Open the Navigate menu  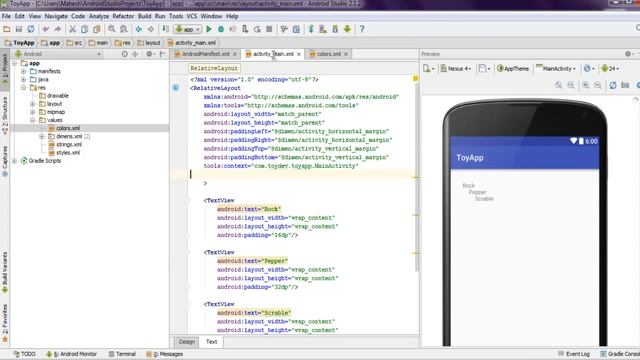(x=56, y=16)
